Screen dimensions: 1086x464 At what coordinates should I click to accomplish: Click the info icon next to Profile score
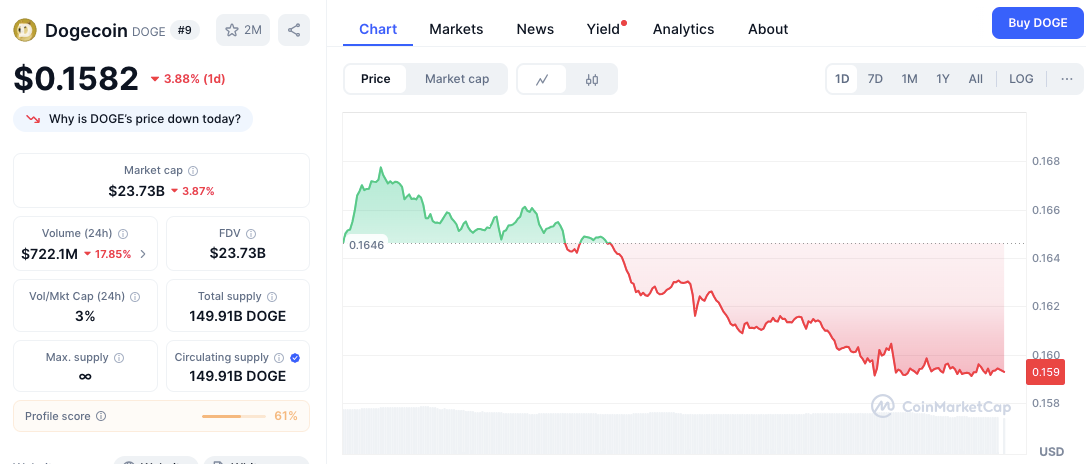click(x=101, y=416)
